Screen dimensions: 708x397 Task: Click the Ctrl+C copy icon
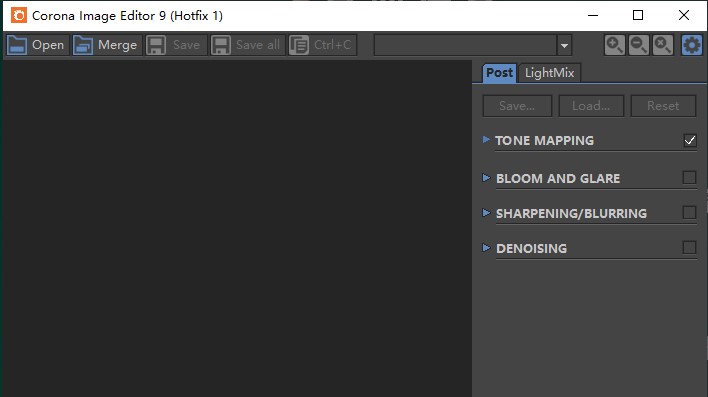(x=298, y=45)
